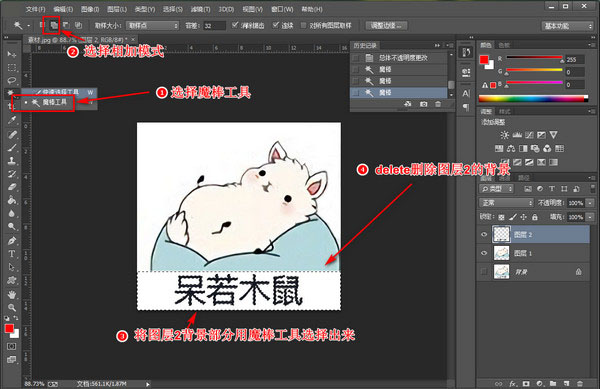This screenshot has height=389, width=600.
Task: Open the 窗口(W) menu
Action: (x=282, y=9)
